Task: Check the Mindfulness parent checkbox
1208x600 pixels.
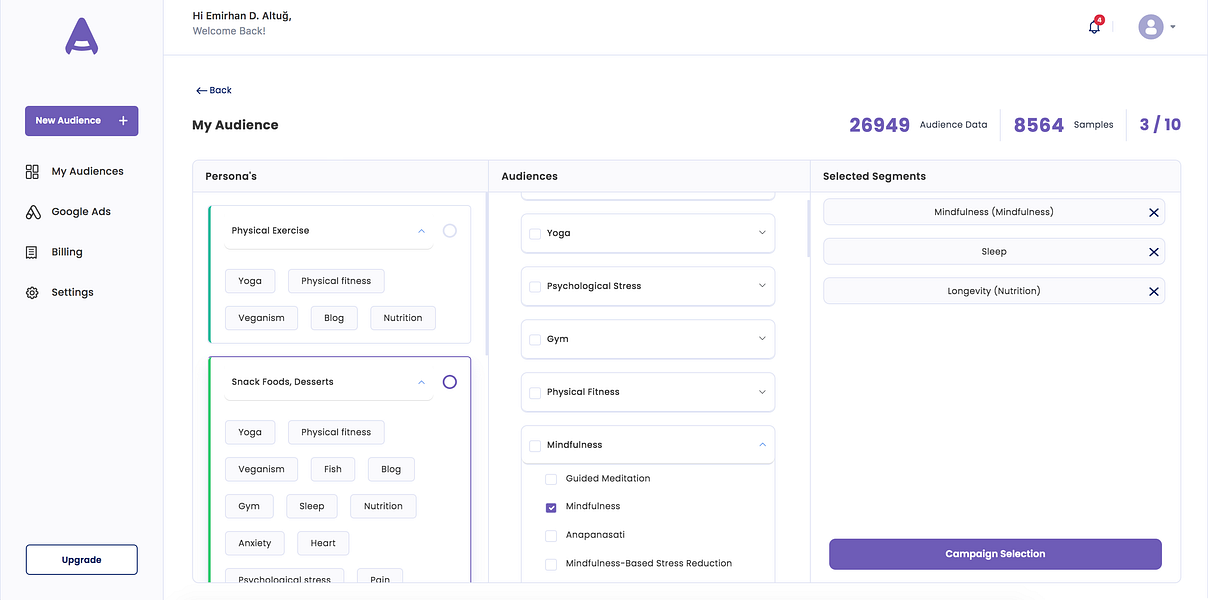Action: [535, 446]
